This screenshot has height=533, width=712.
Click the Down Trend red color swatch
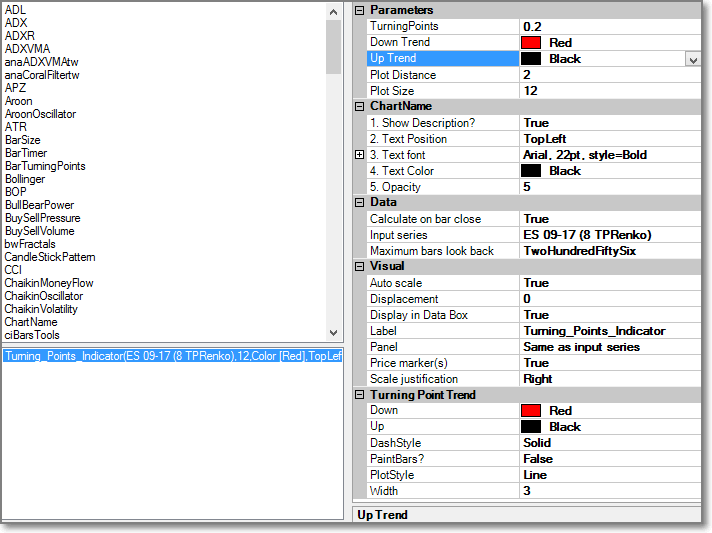(531, 43)
